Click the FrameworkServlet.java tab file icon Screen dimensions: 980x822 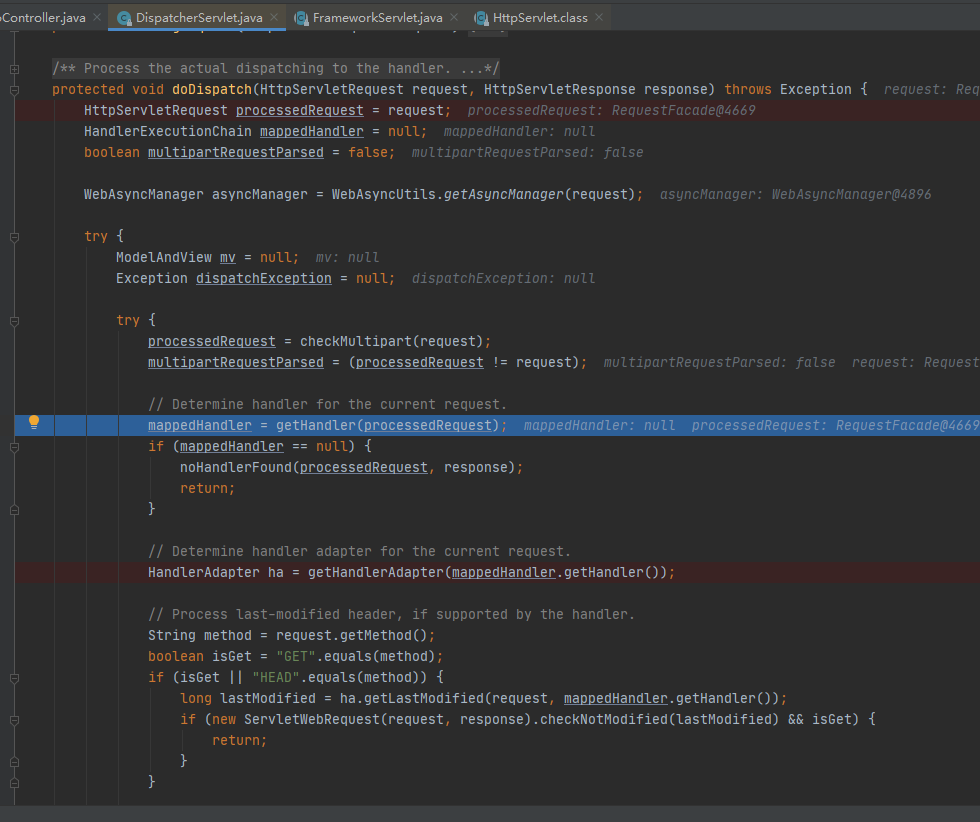301,18
